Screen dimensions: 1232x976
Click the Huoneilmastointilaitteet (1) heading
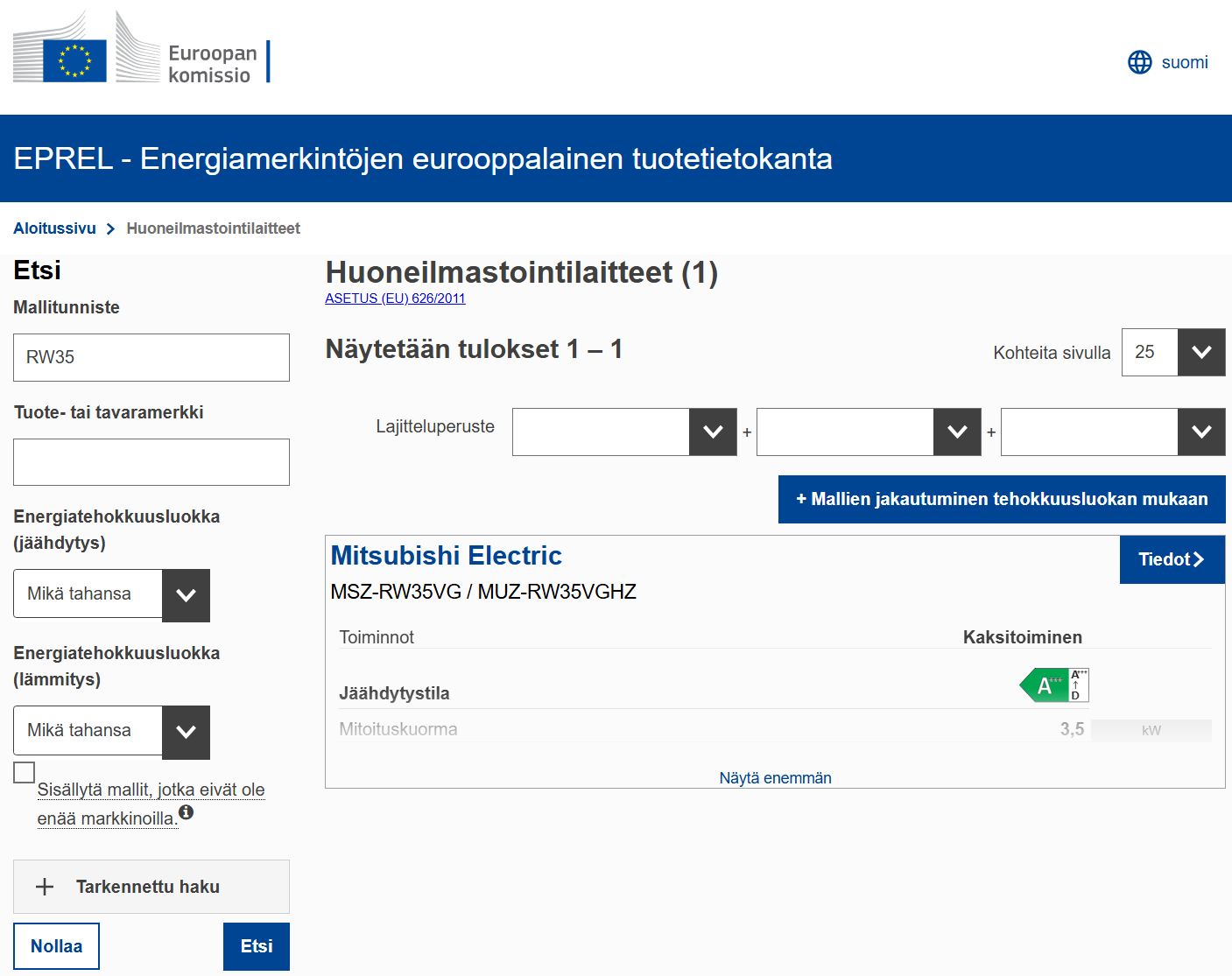tap(522, 272)
